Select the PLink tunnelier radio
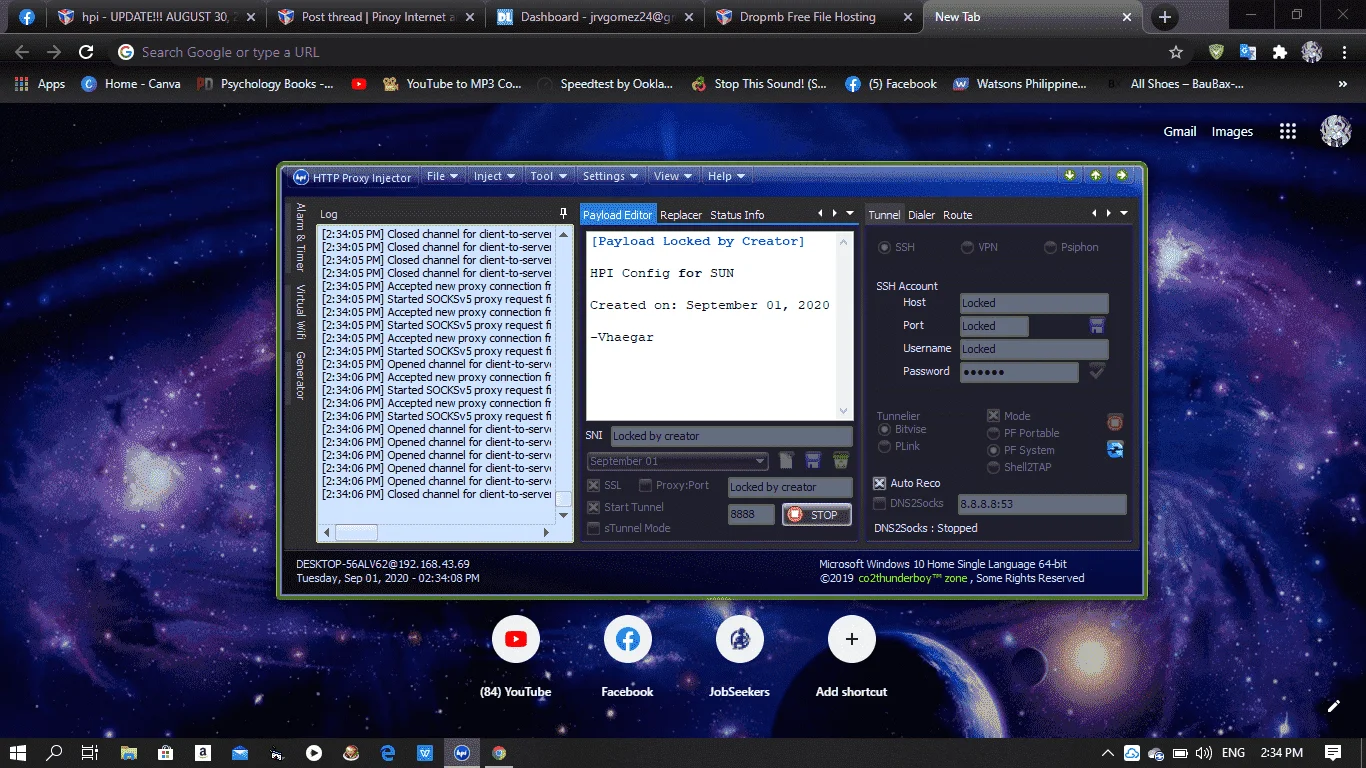Image resolution: width=1366 pixels, height=768 pixels. [x=885, y=446]
